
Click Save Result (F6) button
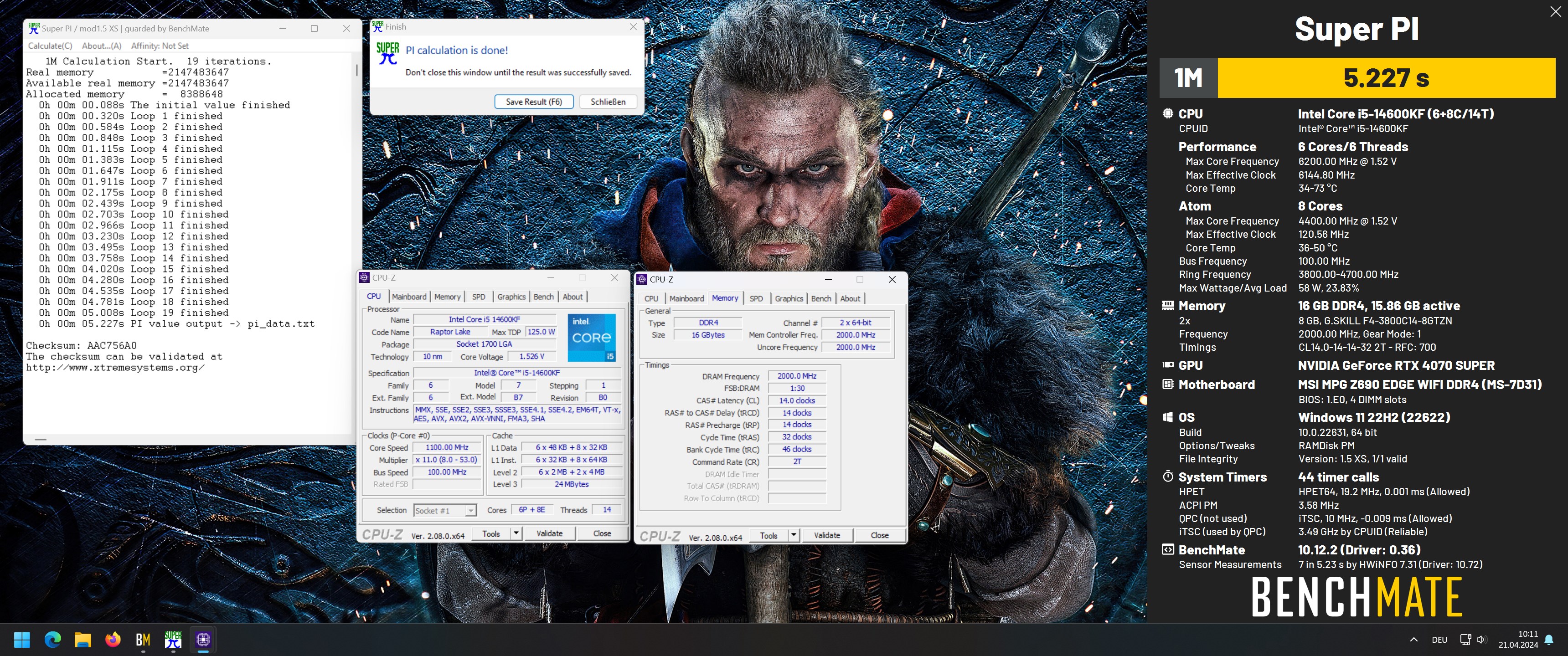point(534,102)
